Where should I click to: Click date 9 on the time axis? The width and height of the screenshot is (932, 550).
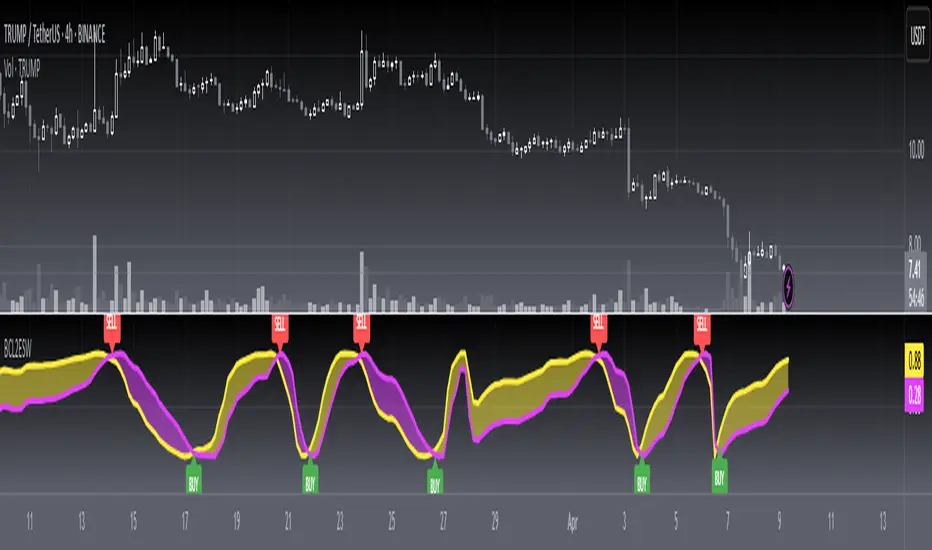pyautogui.click(x=779, y=521)
